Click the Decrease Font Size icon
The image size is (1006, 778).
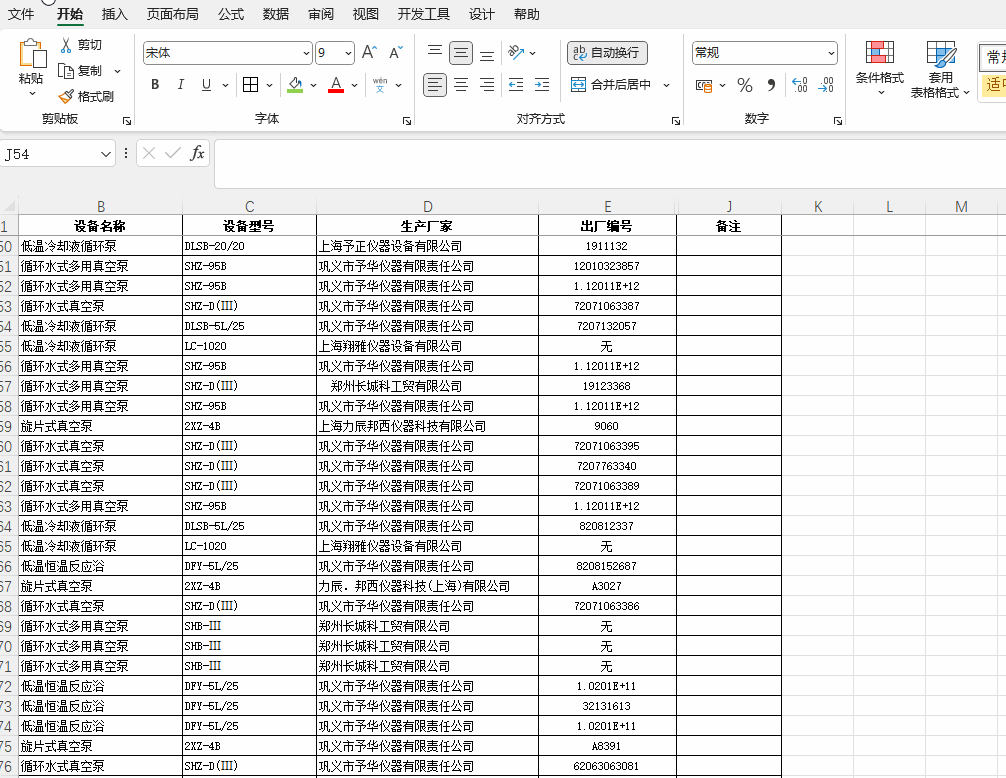pos(396,53)
